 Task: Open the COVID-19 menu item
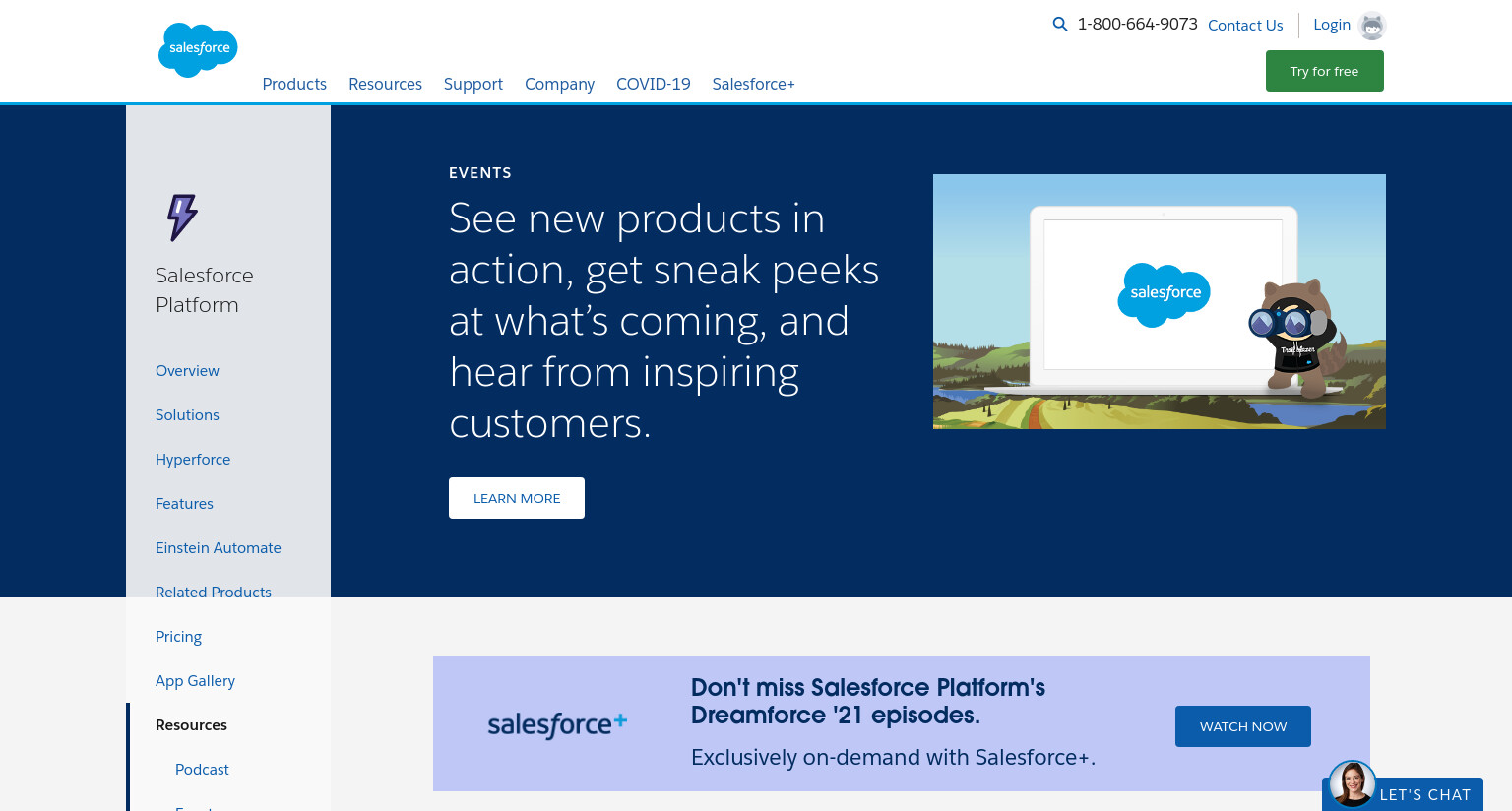pyautogui.click(x=654, y=84)
